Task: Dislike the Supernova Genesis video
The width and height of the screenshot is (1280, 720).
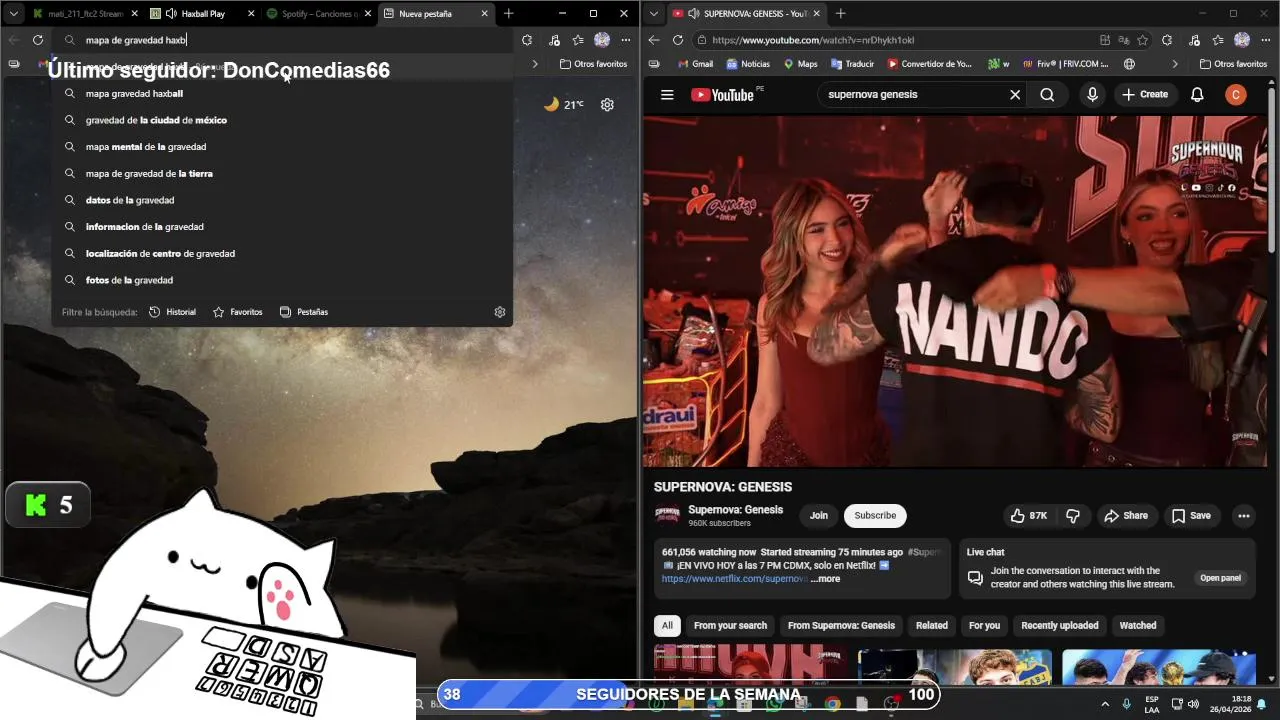Action: [x=1073, y=516]
